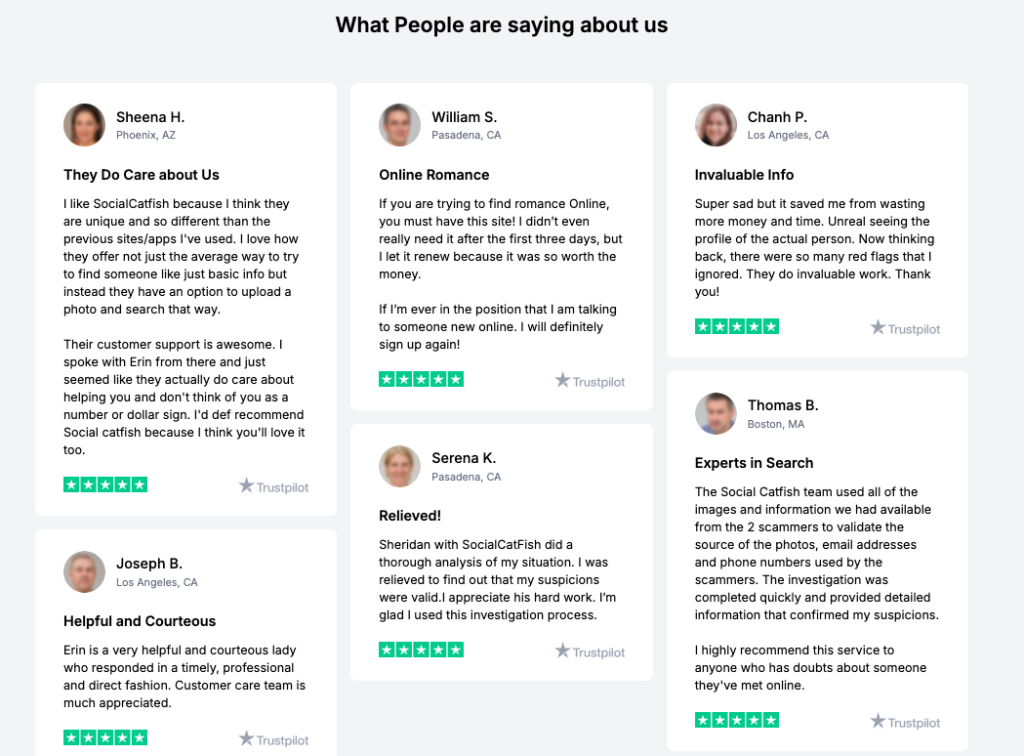Click Serena K.'s profile picture

400,466
